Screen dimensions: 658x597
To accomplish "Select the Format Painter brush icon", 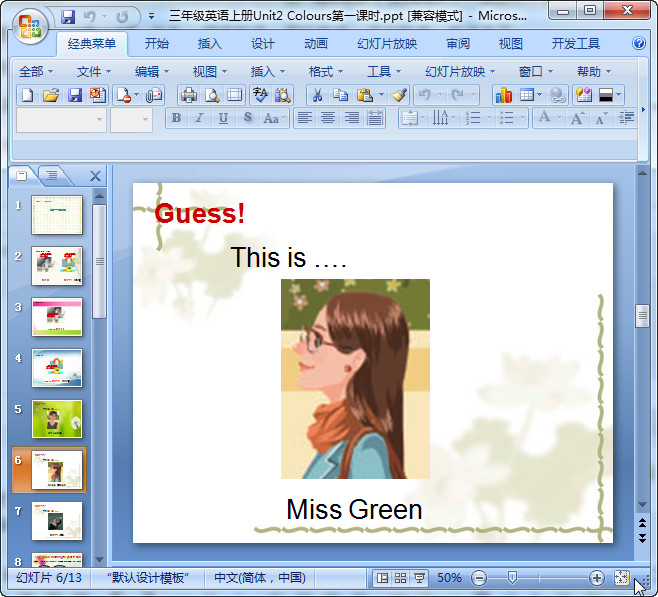I will click(x=400, y=96).
